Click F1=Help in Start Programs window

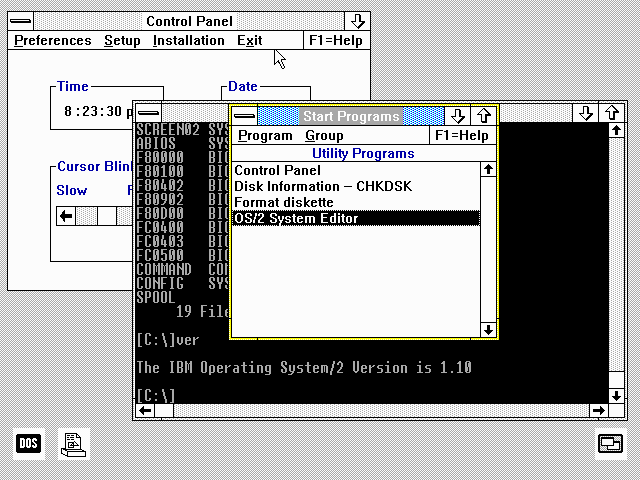[461, 136]
